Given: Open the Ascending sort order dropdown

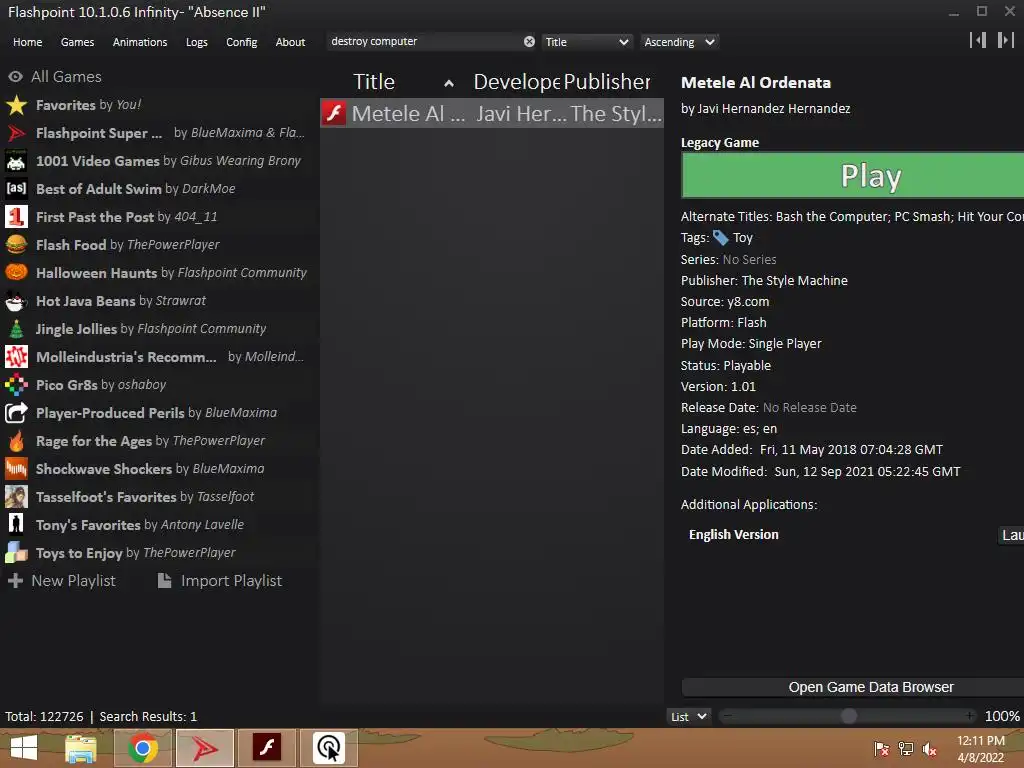Looking at the screenshot, I should (679, 42).
